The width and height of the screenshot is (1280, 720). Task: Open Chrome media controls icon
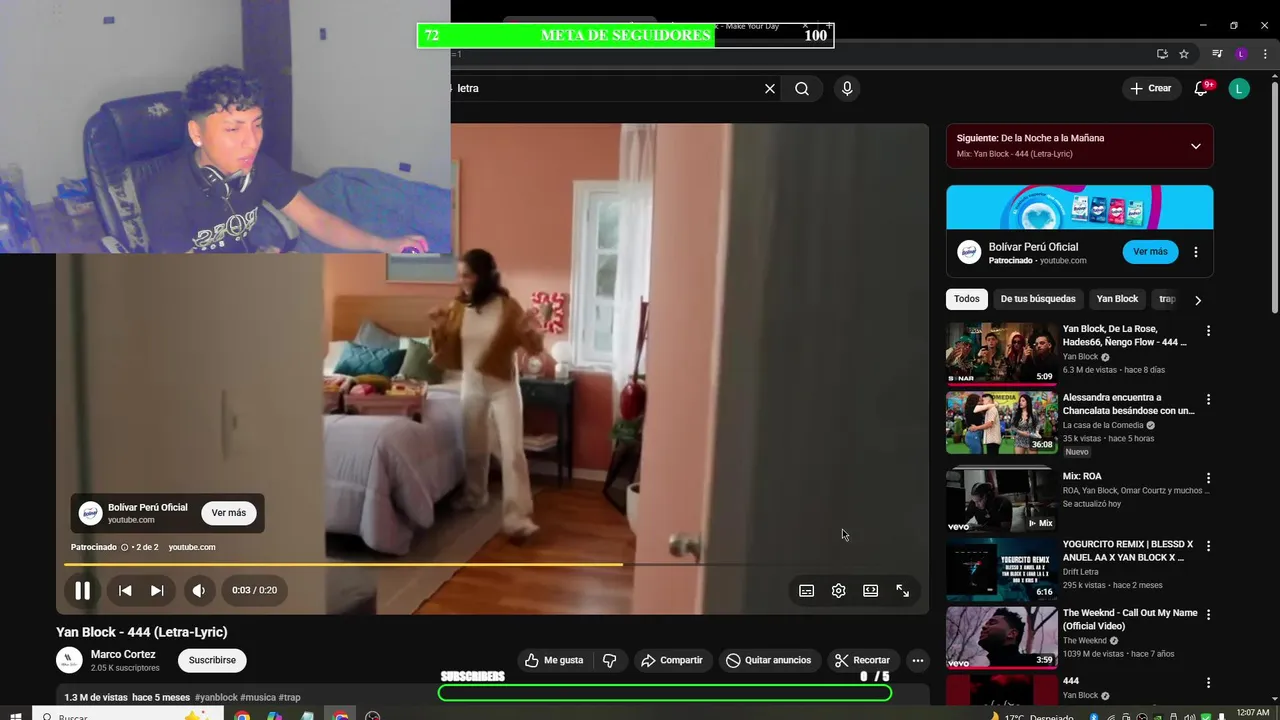coord(1217,54)
